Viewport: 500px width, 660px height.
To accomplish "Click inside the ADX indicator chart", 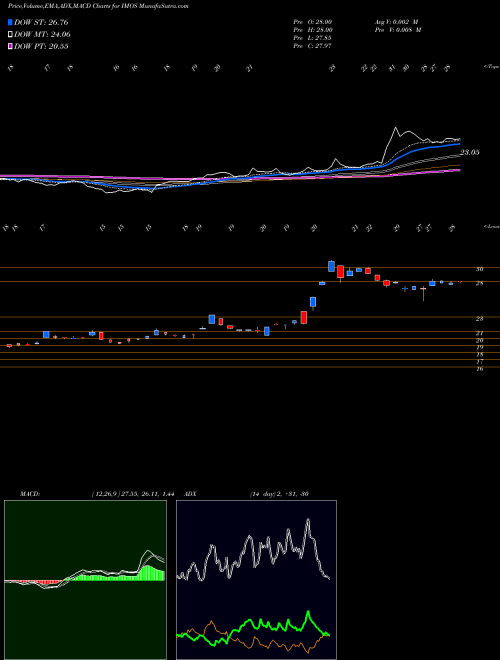I will pyautogui.click(x=256, y=580).
